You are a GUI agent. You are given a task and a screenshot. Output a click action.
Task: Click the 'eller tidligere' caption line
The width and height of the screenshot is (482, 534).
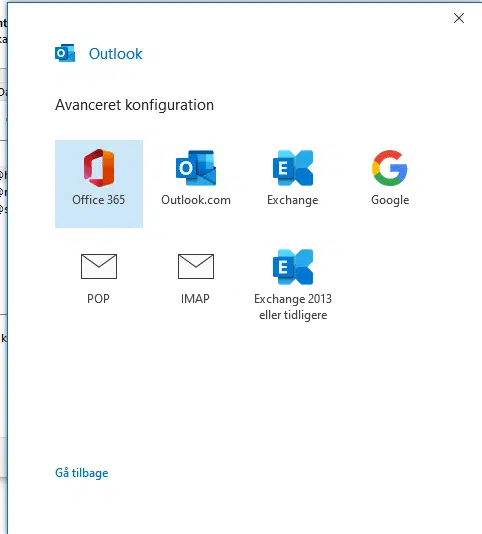[x=293, y=315]
